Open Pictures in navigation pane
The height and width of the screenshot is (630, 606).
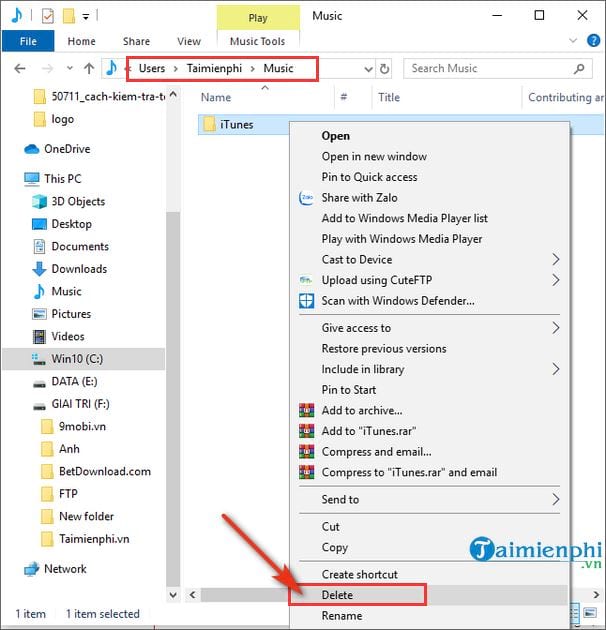point(61,314)
